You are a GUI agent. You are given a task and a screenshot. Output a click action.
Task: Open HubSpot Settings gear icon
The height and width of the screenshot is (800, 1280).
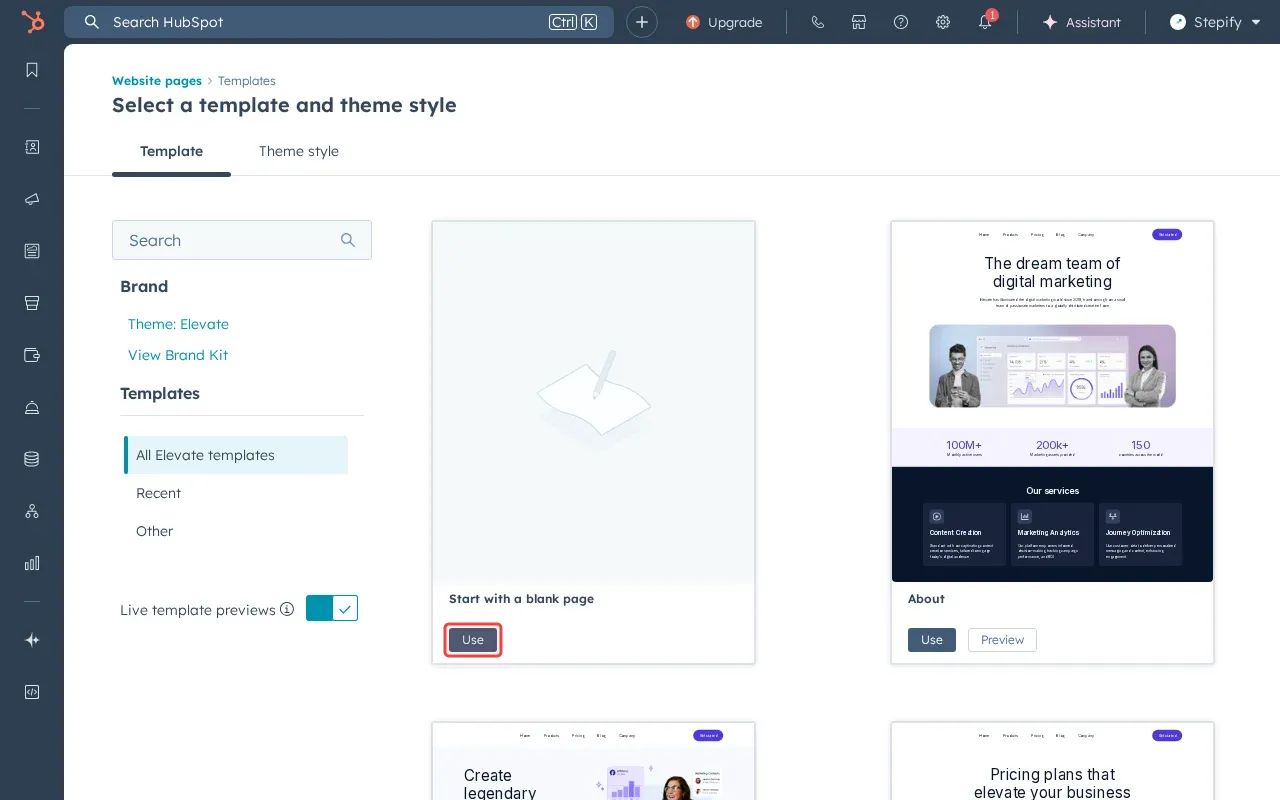(942, 22)
